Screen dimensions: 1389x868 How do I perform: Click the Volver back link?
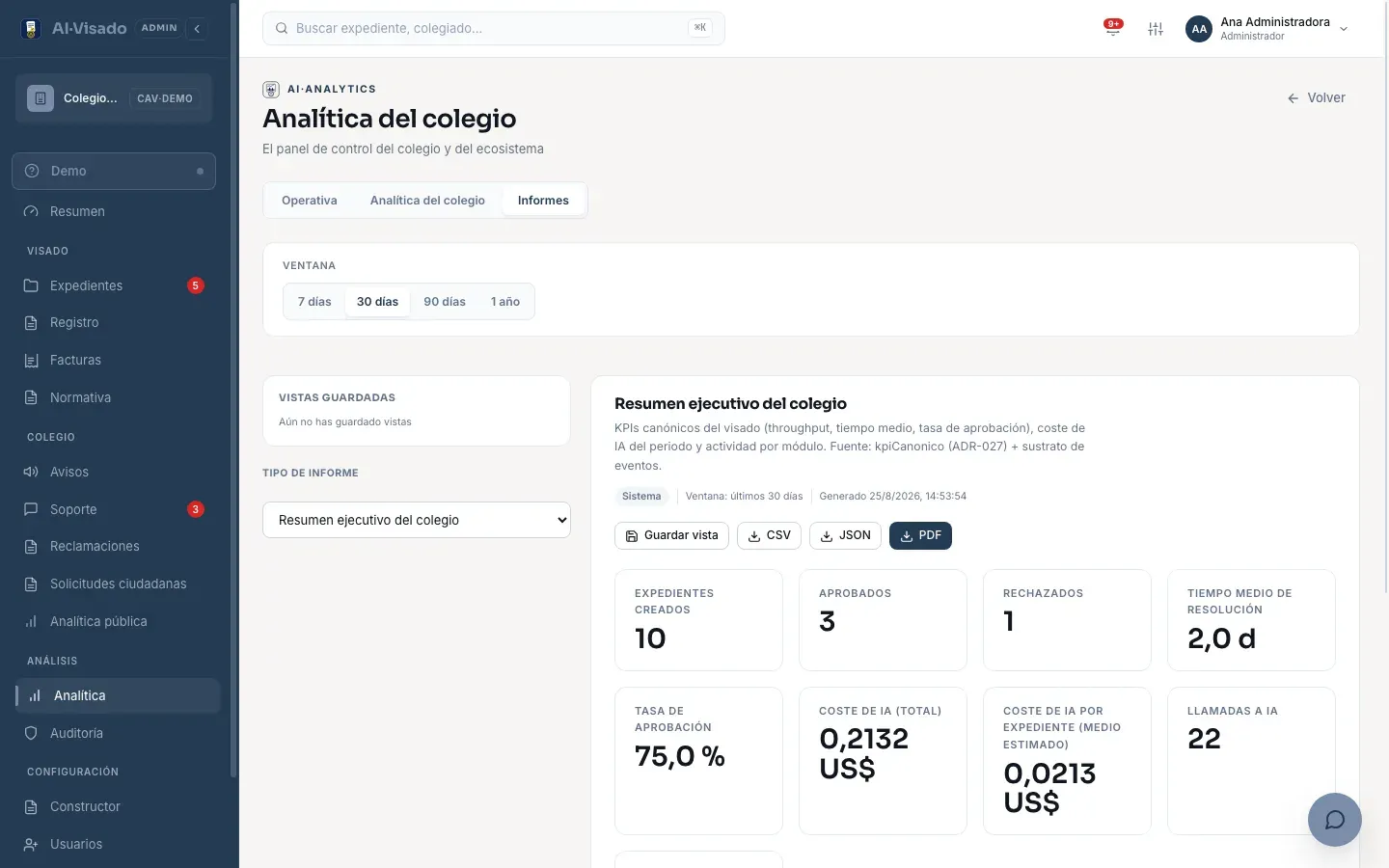(x=1316, y=97)
